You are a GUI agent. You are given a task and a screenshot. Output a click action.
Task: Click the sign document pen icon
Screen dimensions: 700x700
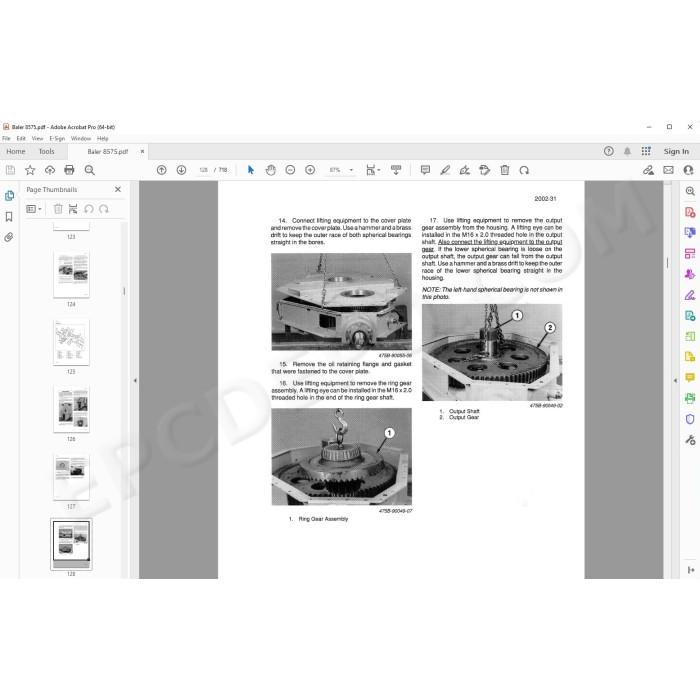[465, 170]
